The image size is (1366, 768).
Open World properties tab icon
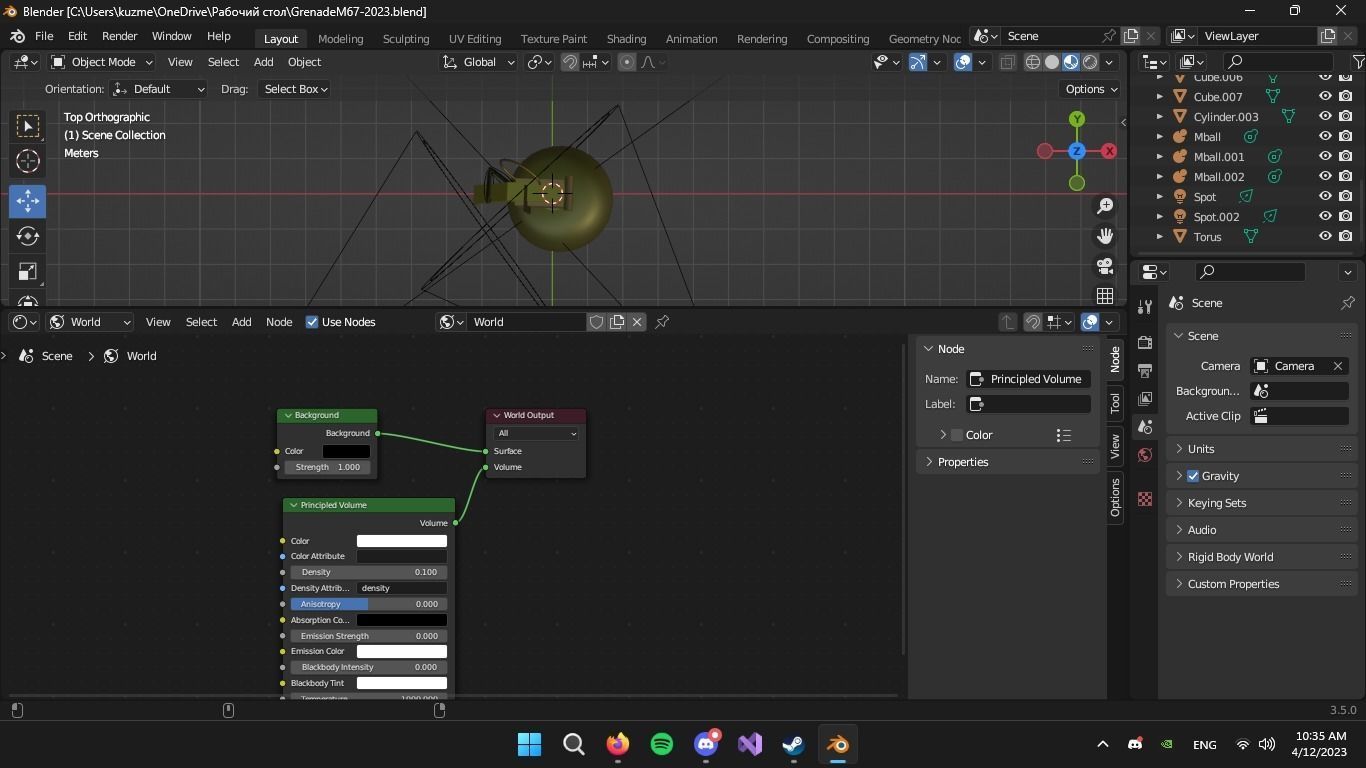[1145, 455]
